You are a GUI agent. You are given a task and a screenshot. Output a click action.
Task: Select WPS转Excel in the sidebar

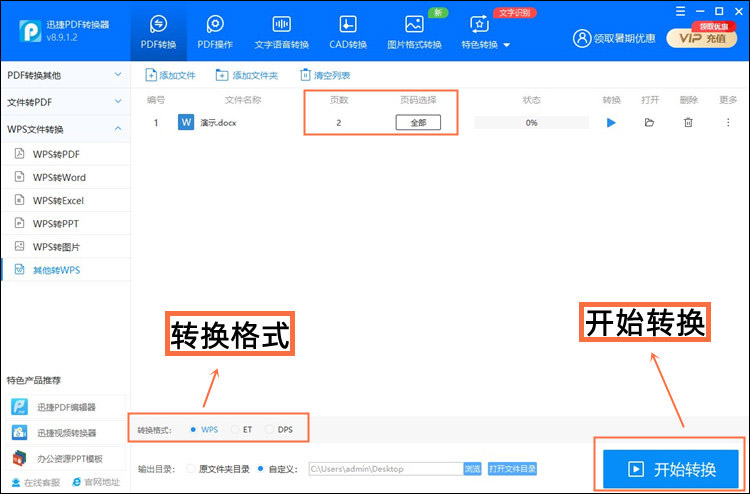click(65, 200)
